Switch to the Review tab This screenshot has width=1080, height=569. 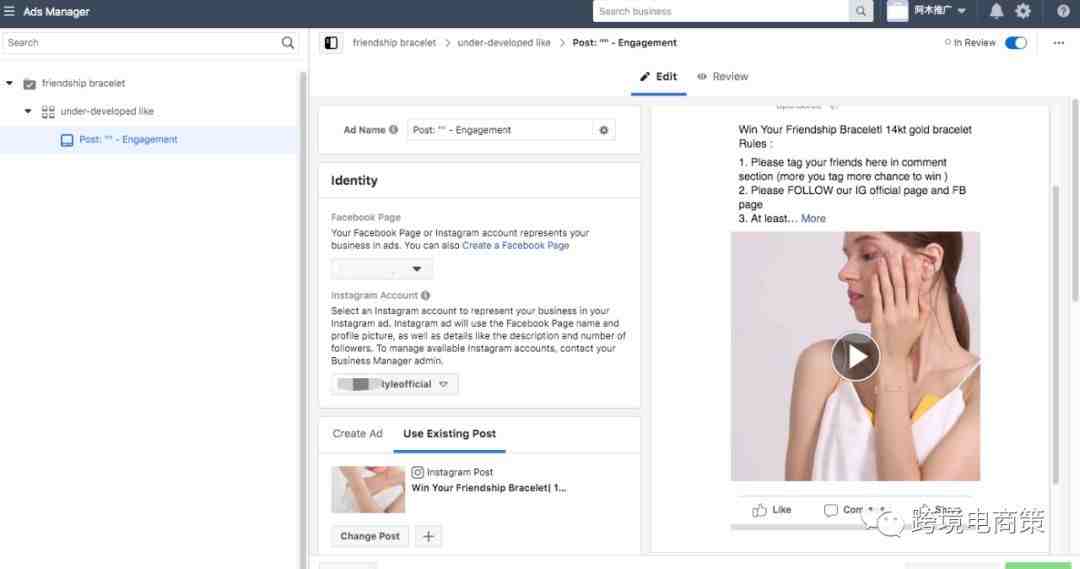723,76
